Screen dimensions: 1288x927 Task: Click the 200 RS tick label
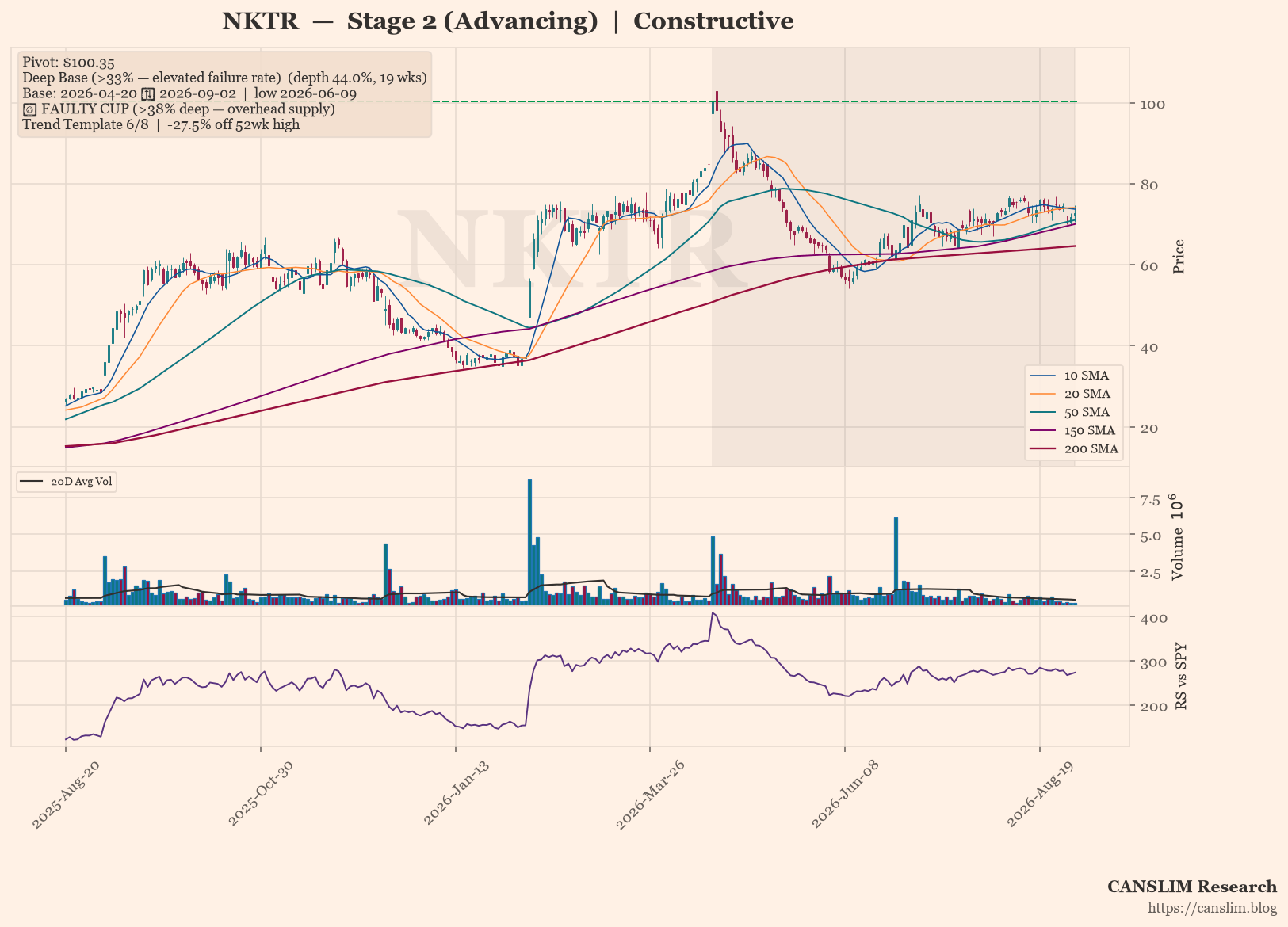click(1152, 706)
